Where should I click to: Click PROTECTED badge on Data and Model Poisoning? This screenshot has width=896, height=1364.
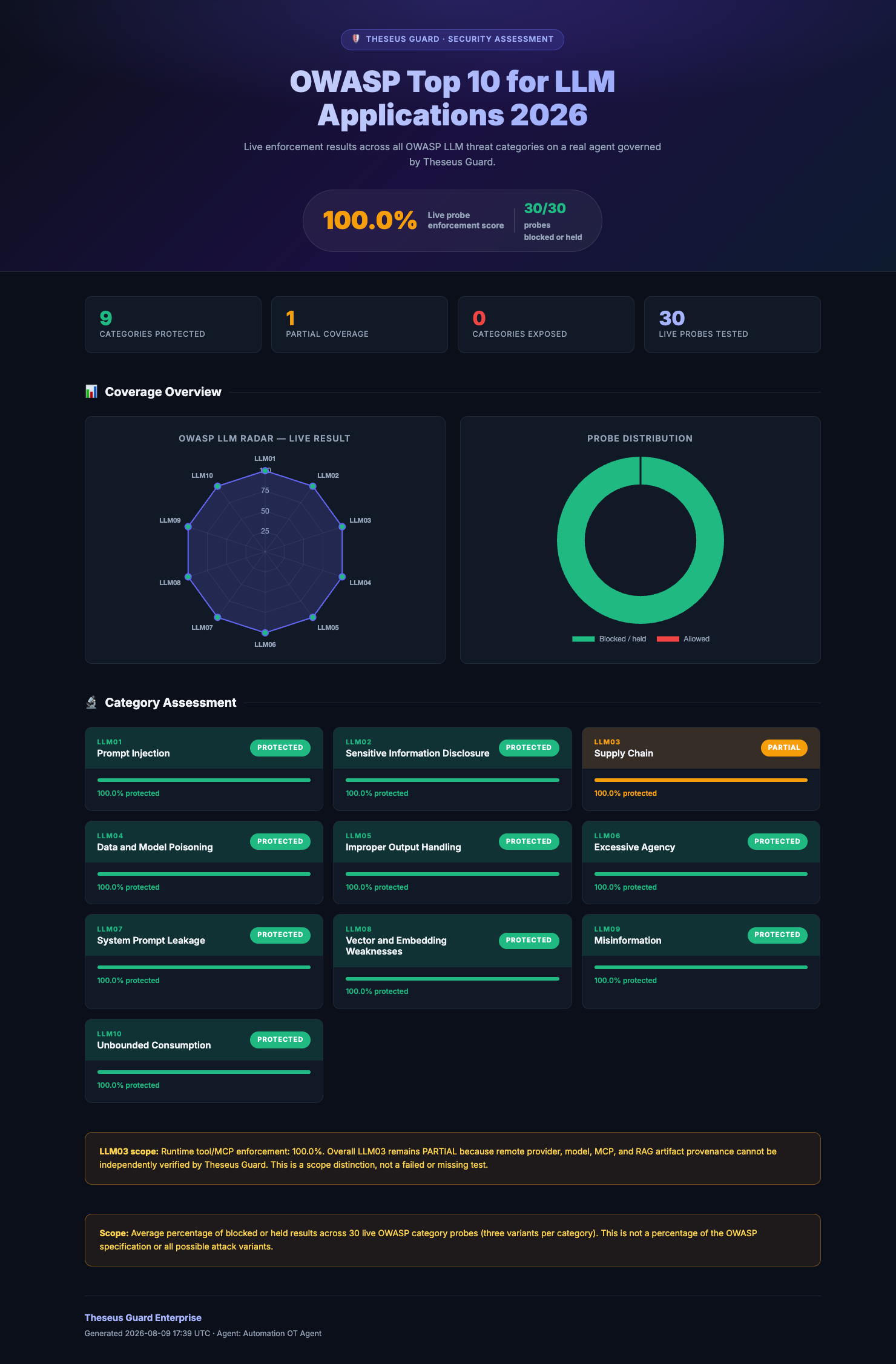280,841
